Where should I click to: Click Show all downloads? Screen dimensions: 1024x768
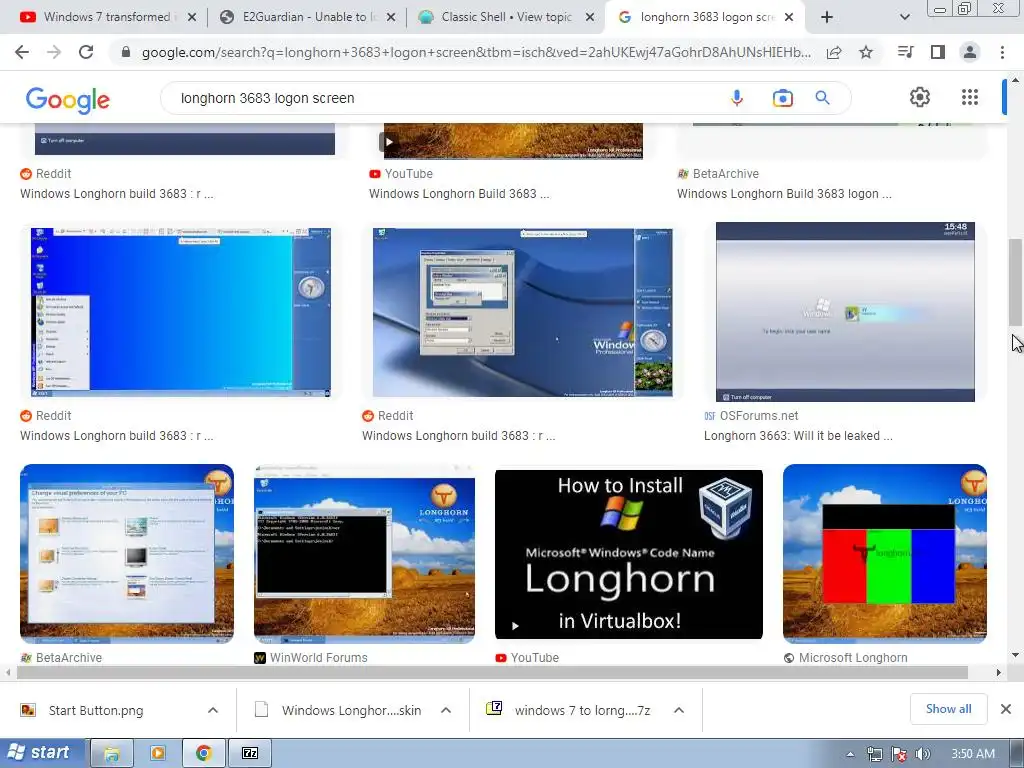(948, 709)
